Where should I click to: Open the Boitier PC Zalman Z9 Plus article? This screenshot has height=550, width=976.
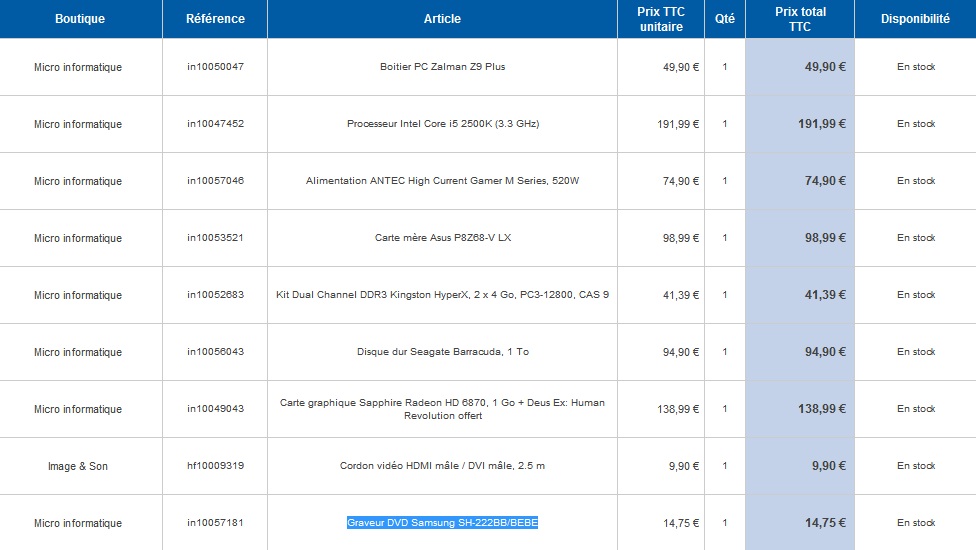(442, 67)
